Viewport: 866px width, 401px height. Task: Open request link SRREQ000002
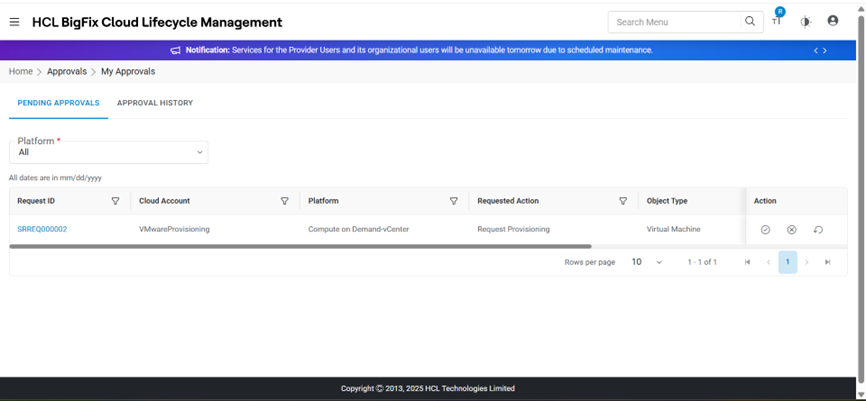click(42, 229)
